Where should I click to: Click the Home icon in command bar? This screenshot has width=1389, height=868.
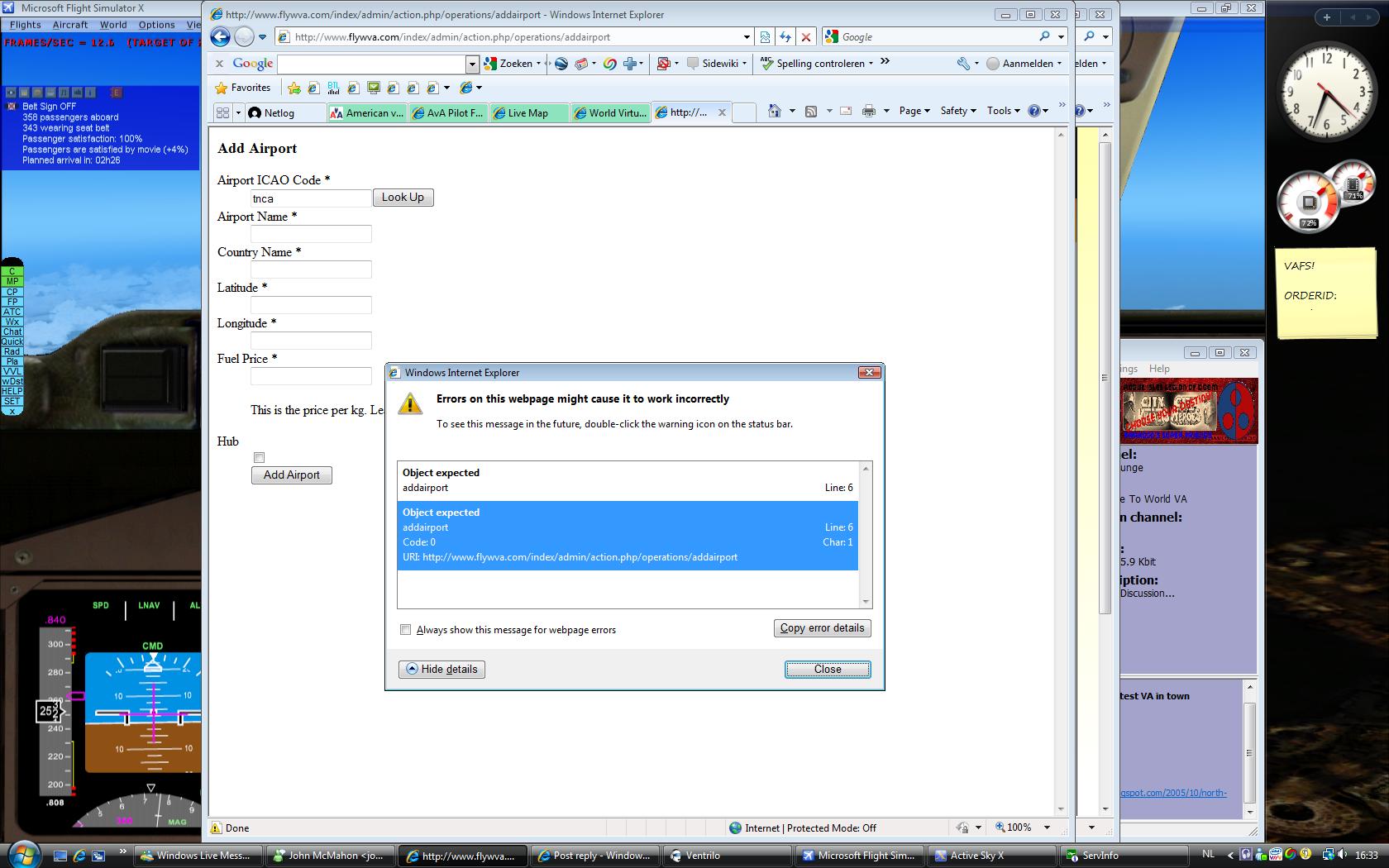pyautogui.click(x=775, y=111)
